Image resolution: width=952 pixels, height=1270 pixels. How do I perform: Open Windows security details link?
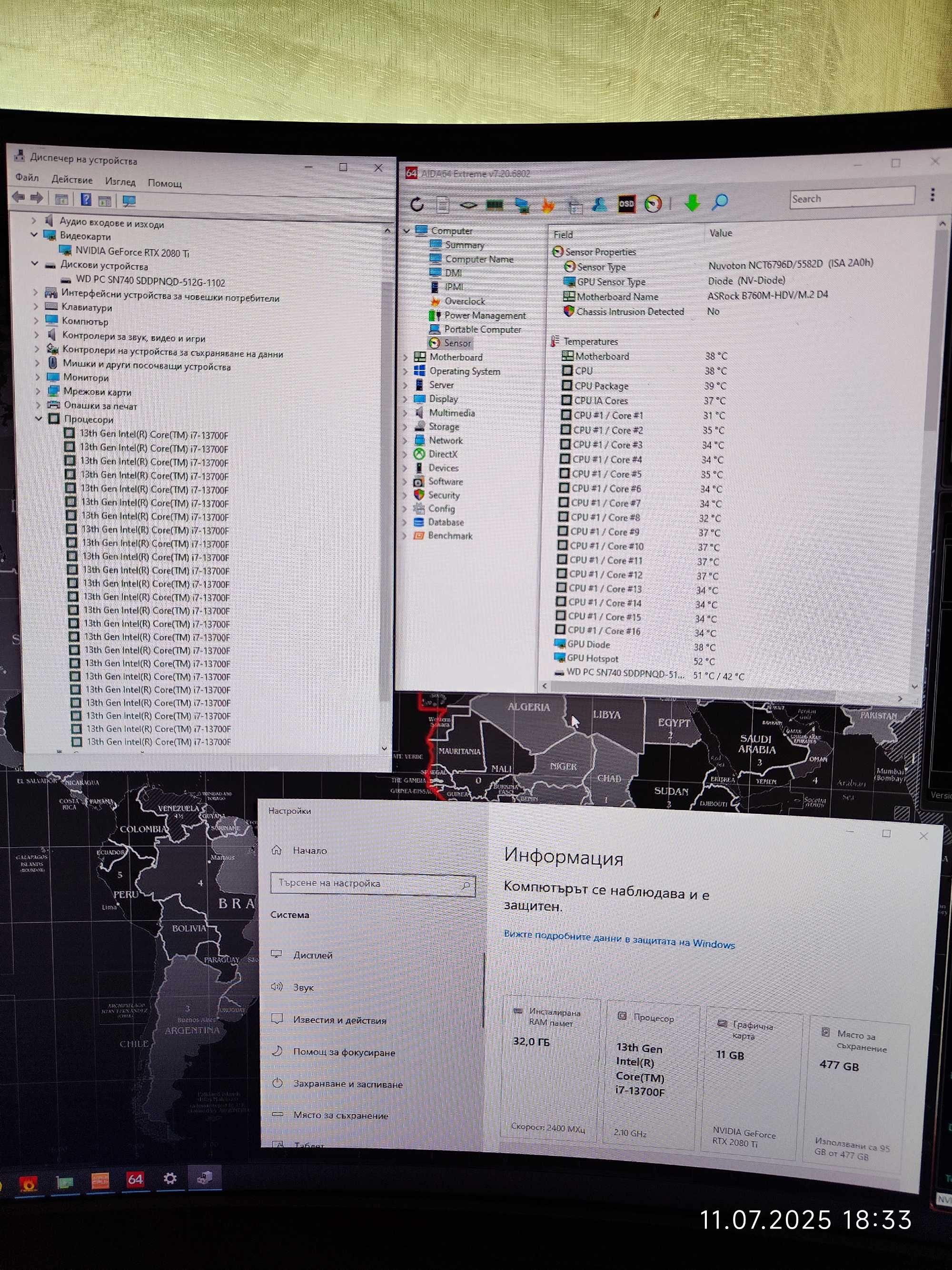[619, 940]
